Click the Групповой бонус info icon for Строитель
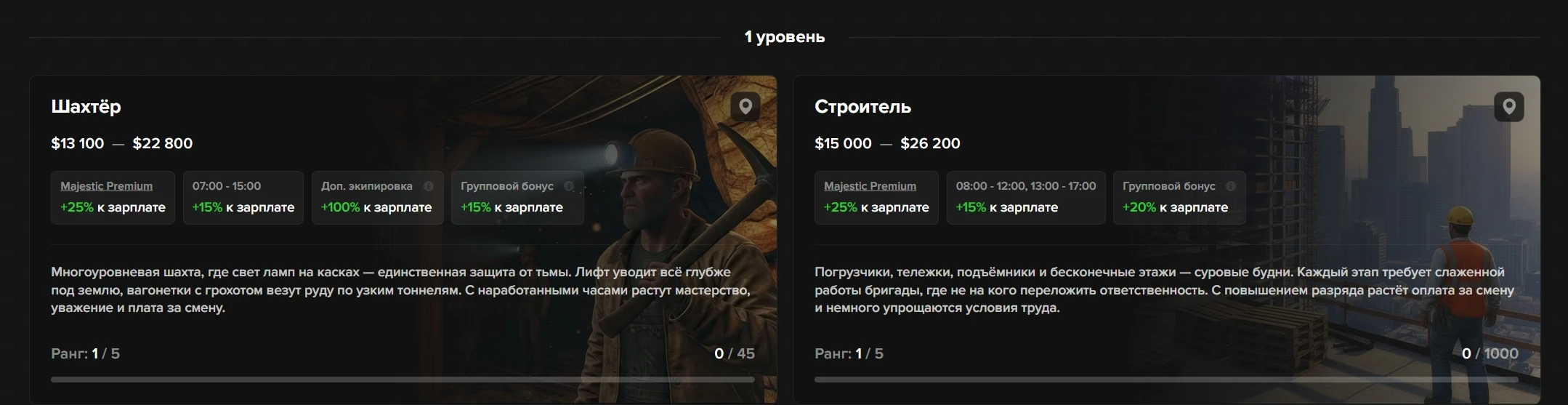Viewport: 1568px width, 405px height. tap(1231, 186)
